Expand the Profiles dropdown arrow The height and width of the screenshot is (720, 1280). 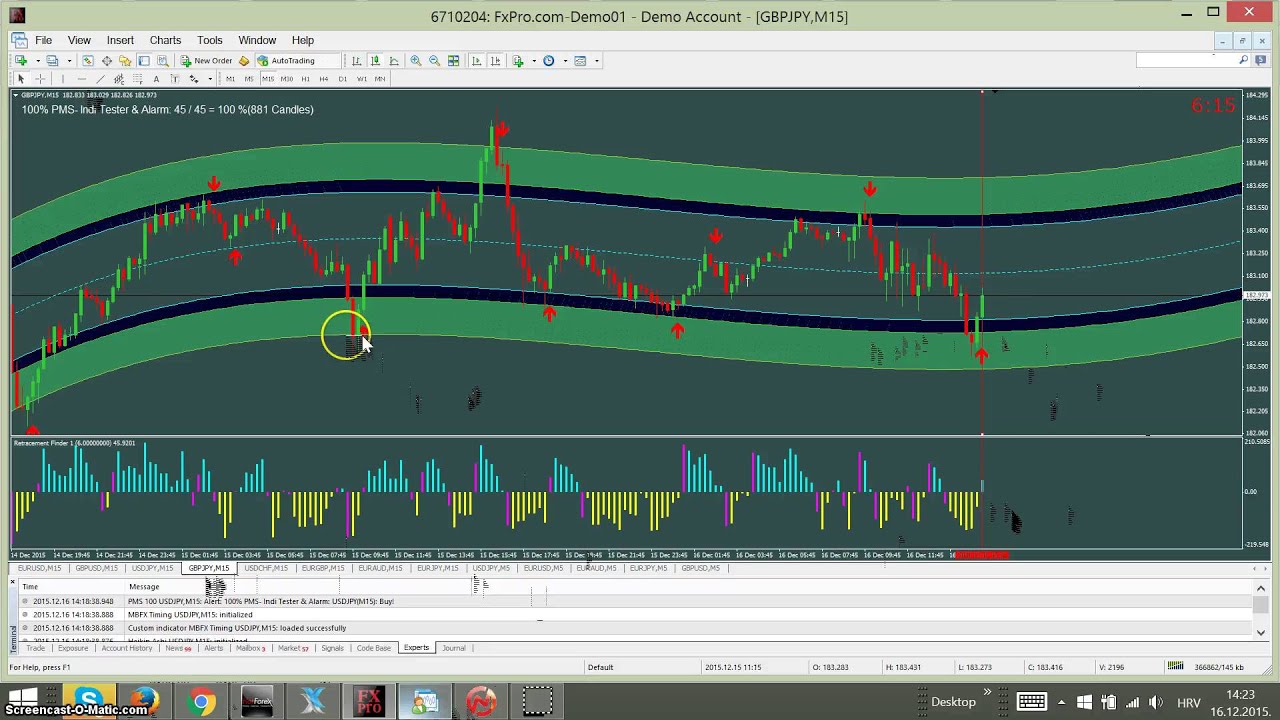tap(69, 61)
